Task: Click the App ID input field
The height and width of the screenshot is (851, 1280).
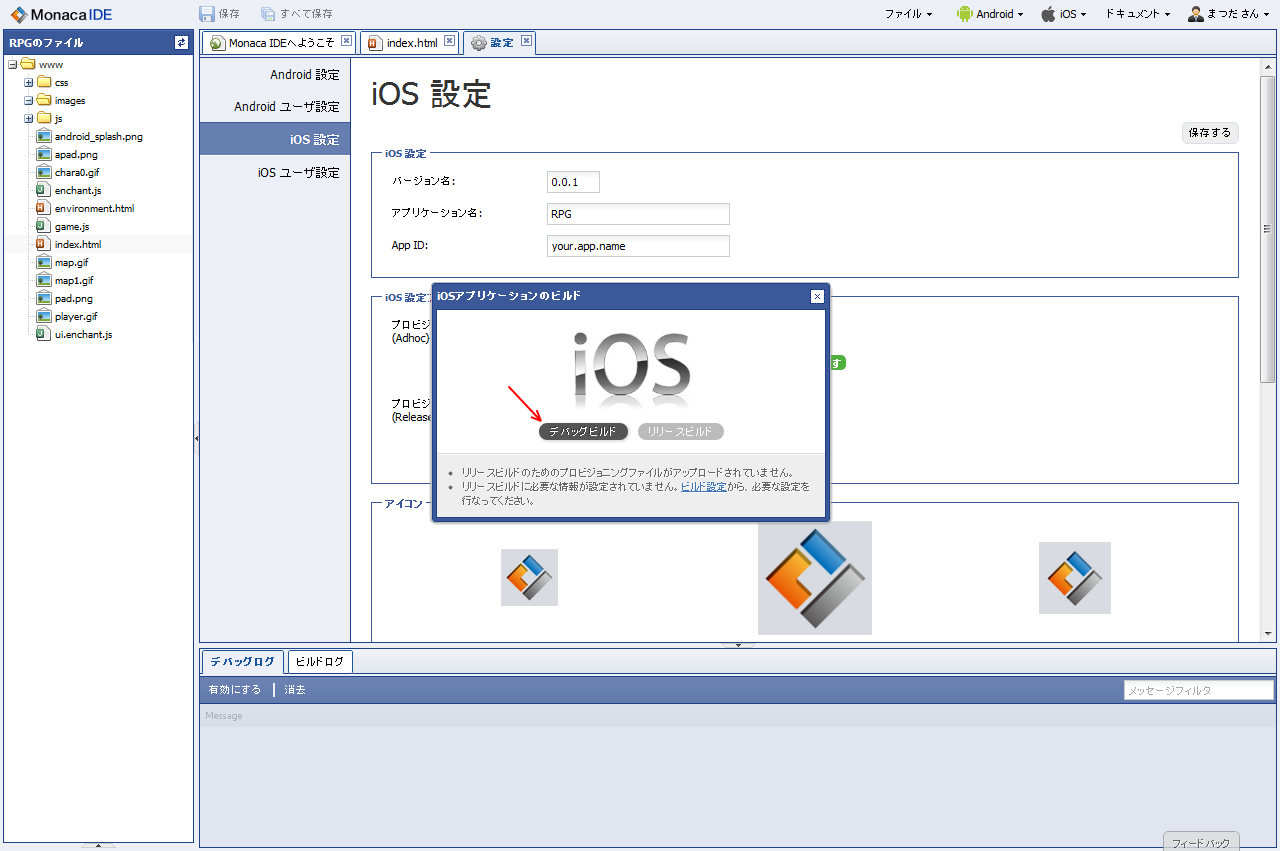Action: (638, 246)
